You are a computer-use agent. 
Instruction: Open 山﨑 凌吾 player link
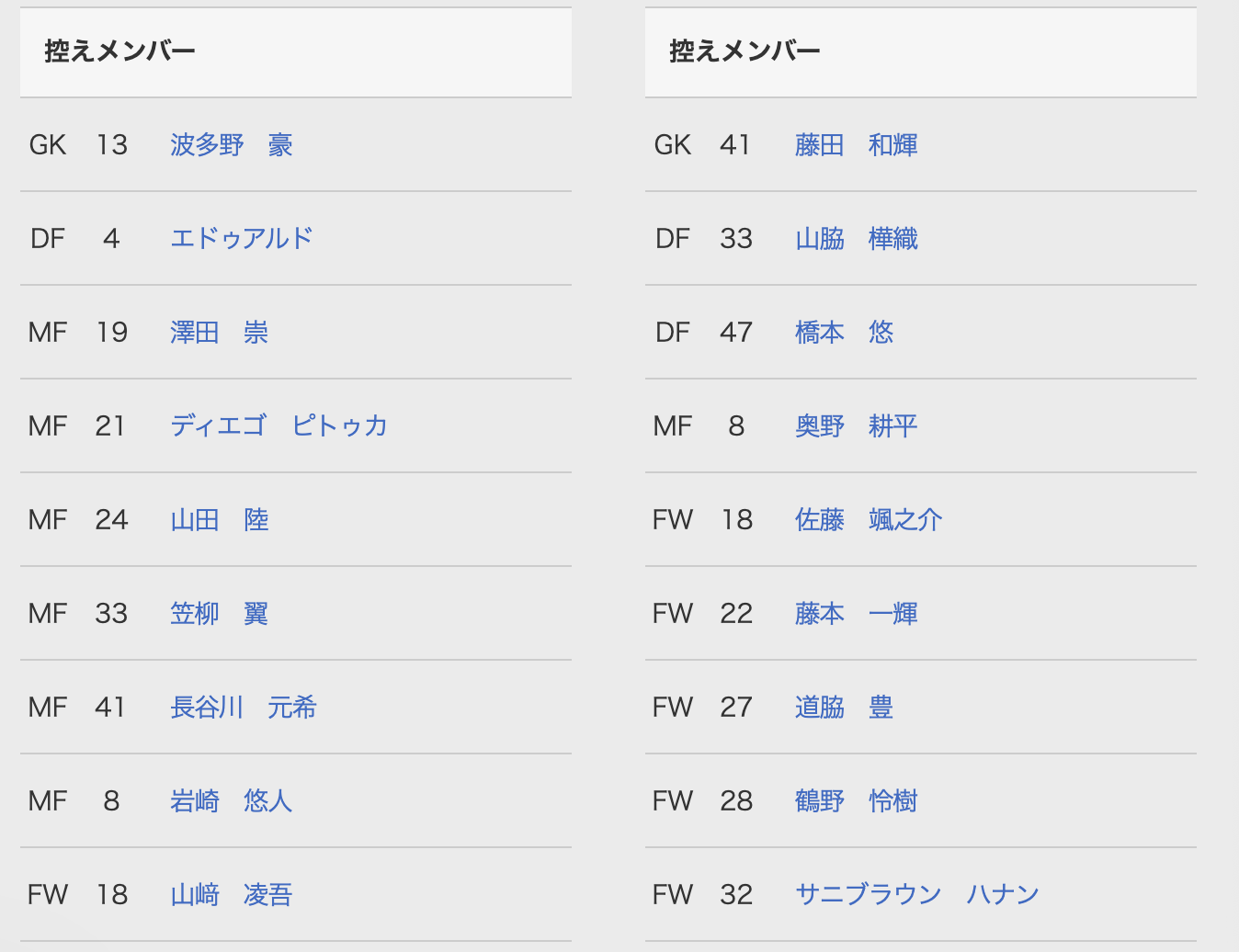(x=232, y=895)
